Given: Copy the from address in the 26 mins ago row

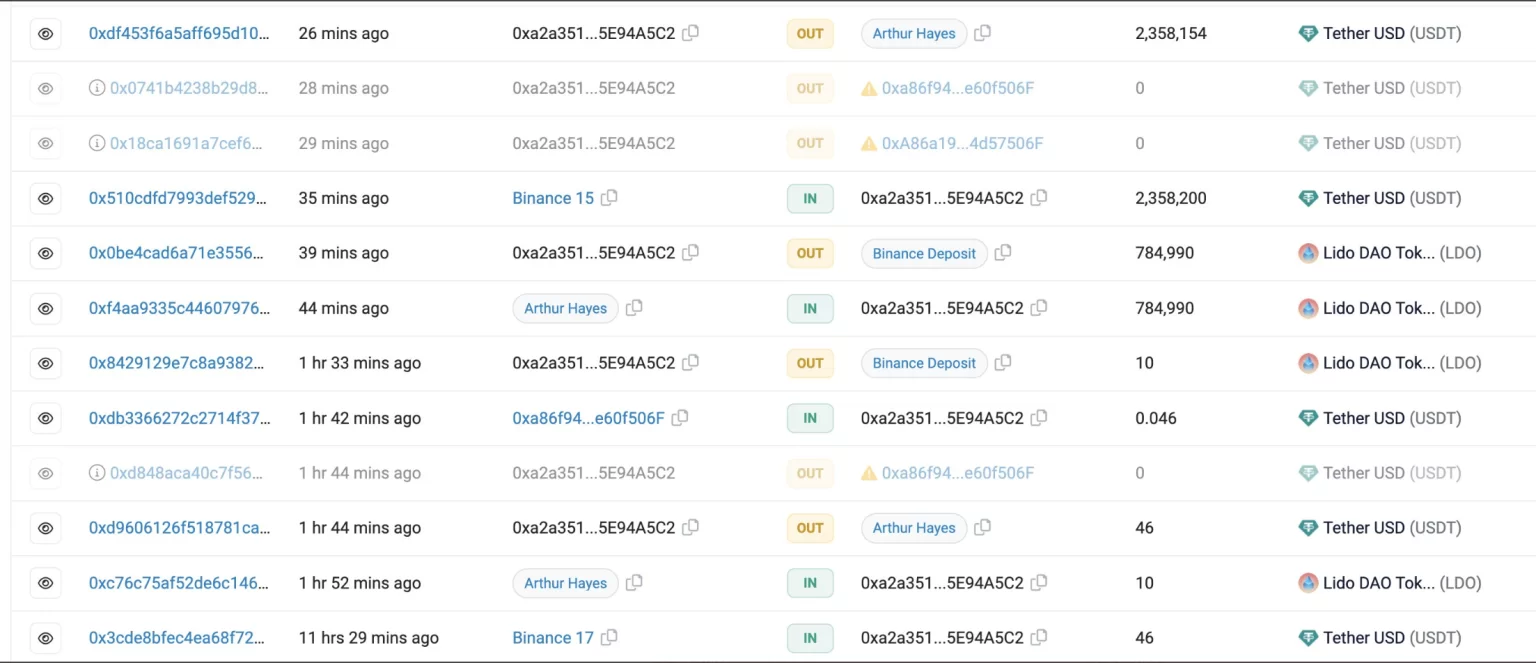Looking at the screenshot, I should point(690,33).
